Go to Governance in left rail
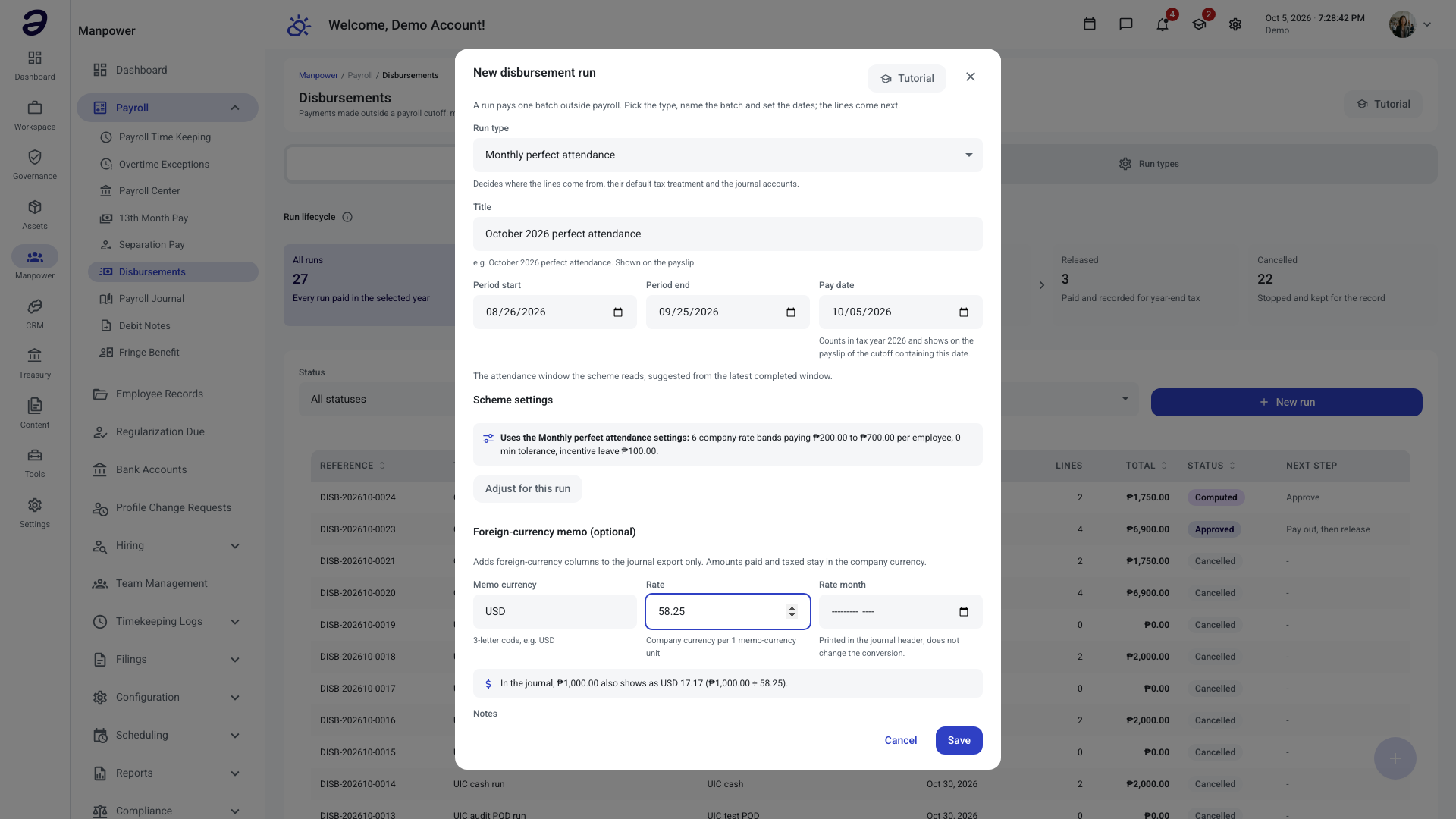The height and width of the screenshot is (819, 1456). [35, 165]
